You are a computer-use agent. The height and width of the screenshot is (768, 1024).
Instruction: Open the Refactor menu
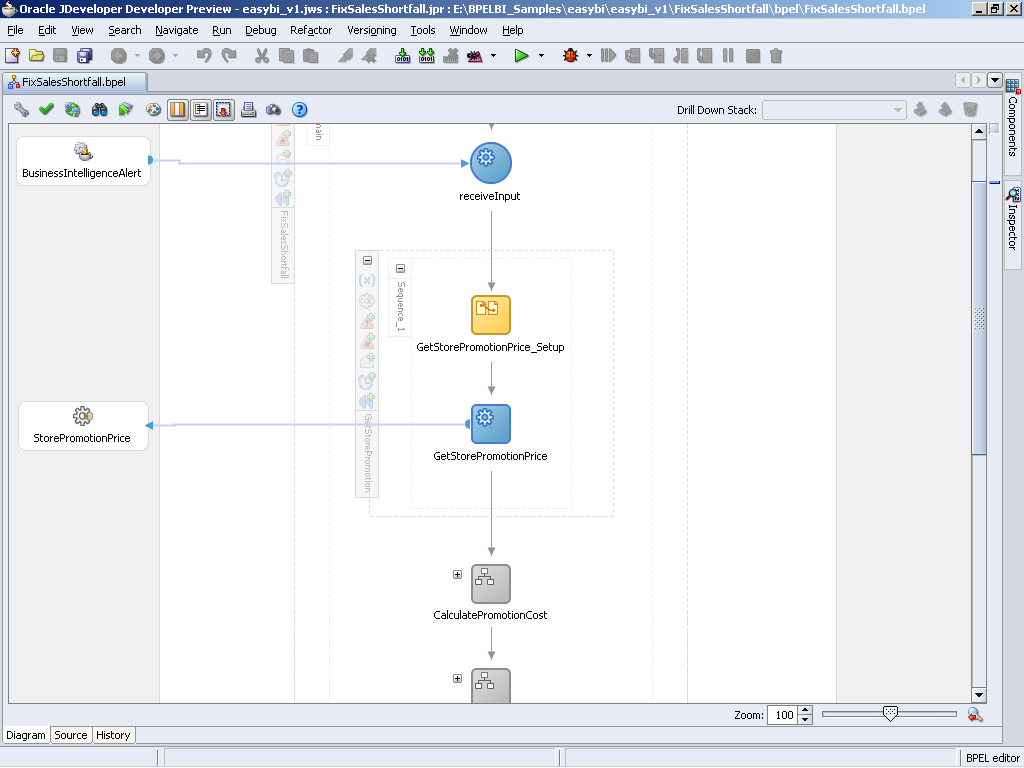[x=311, y=30]
